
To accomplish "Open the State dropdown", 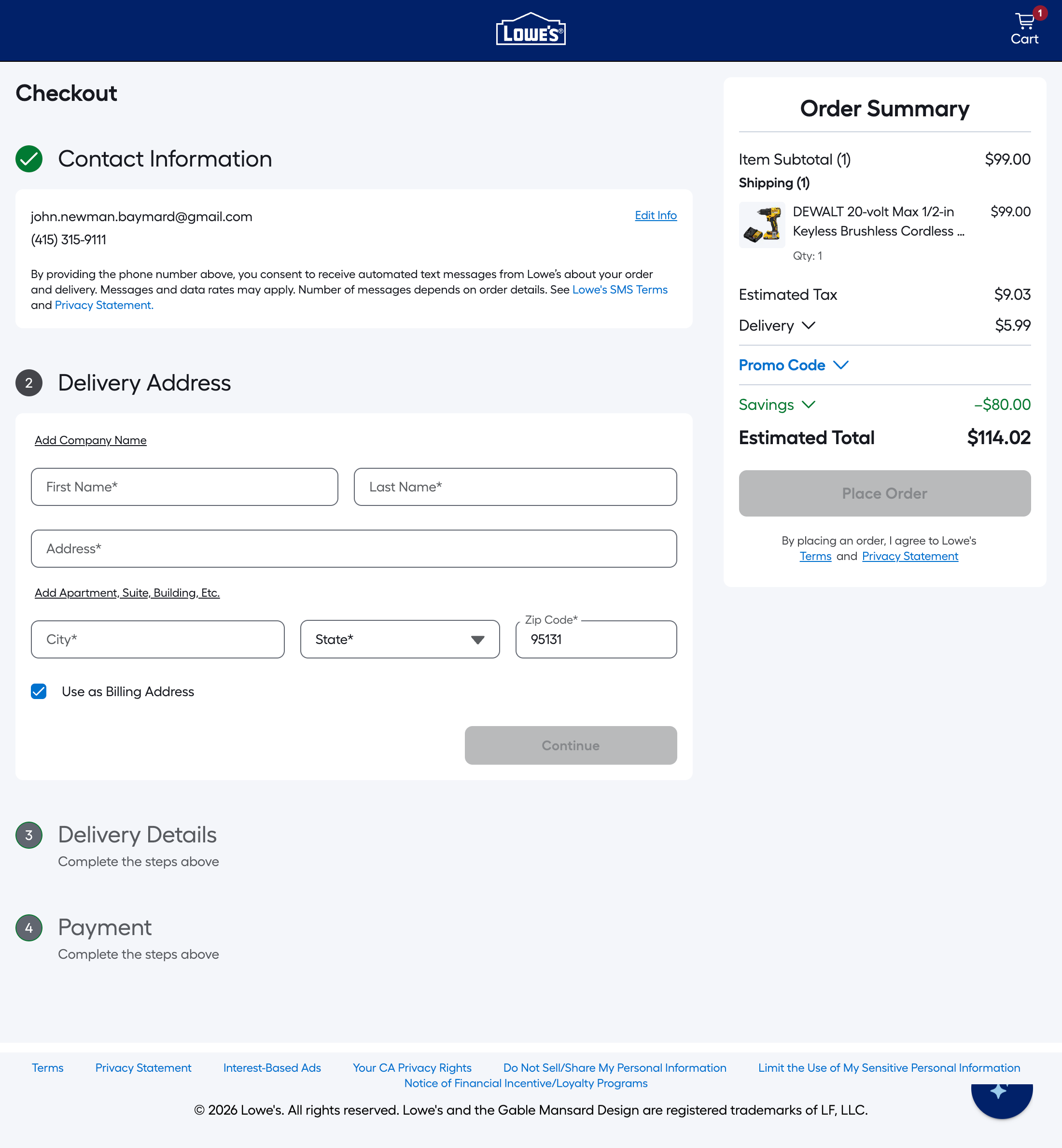I will click(399, 639).
